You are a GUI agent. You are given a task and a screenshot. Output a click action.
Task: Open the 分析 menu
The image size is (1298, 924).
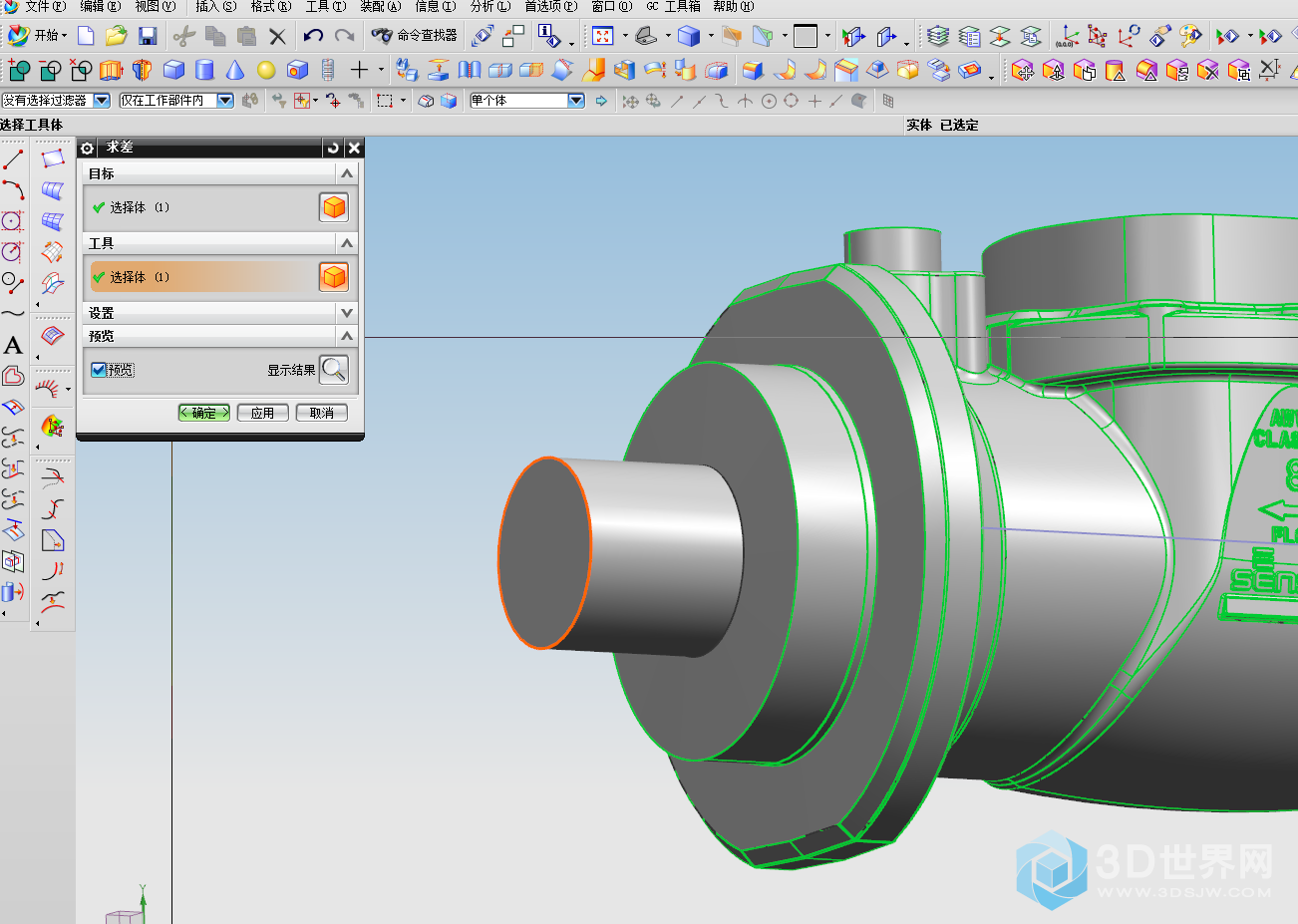[490, 6]
